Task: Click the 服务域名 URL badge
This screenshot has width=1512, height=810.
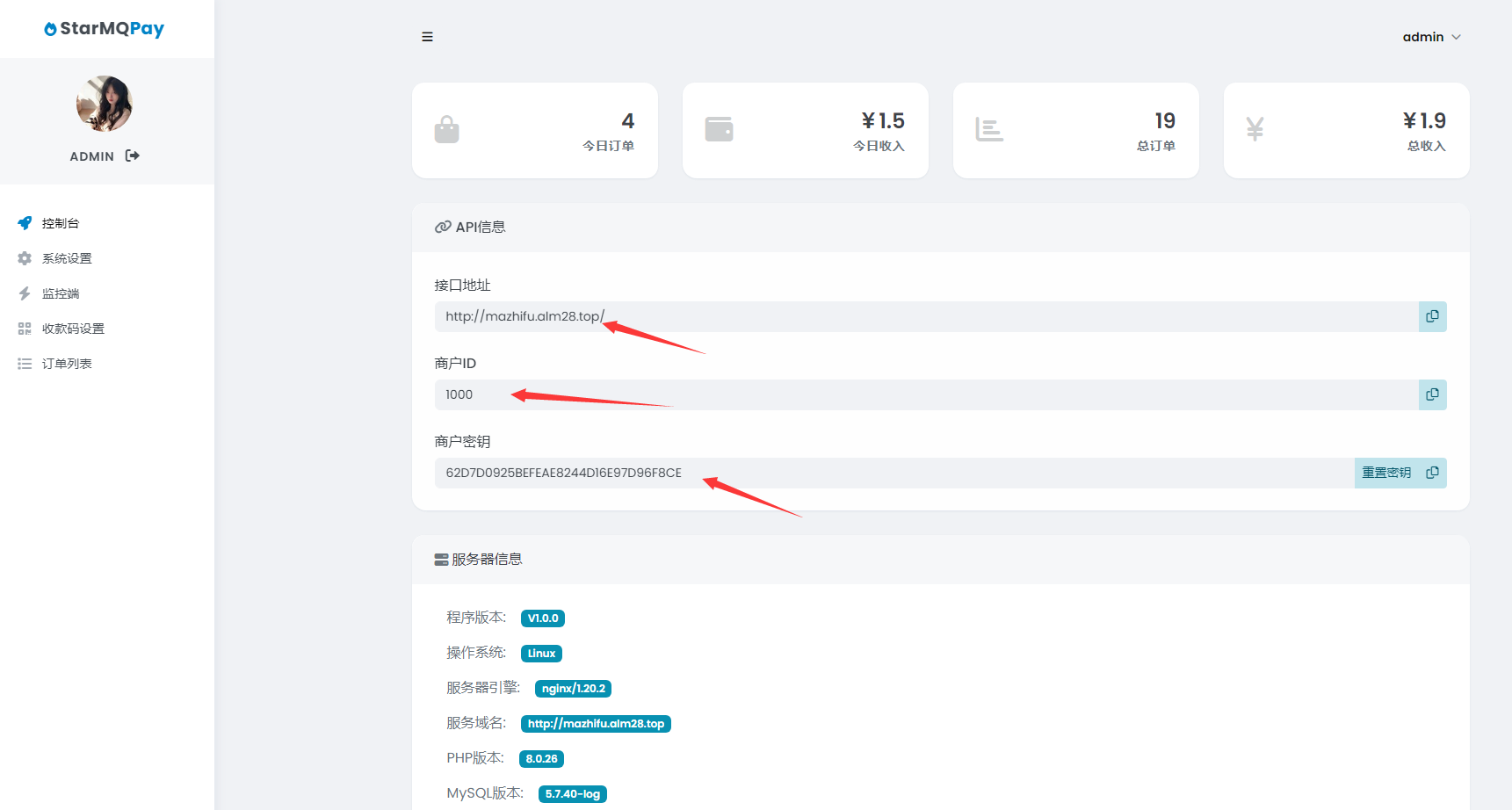Action: (596, 724)
